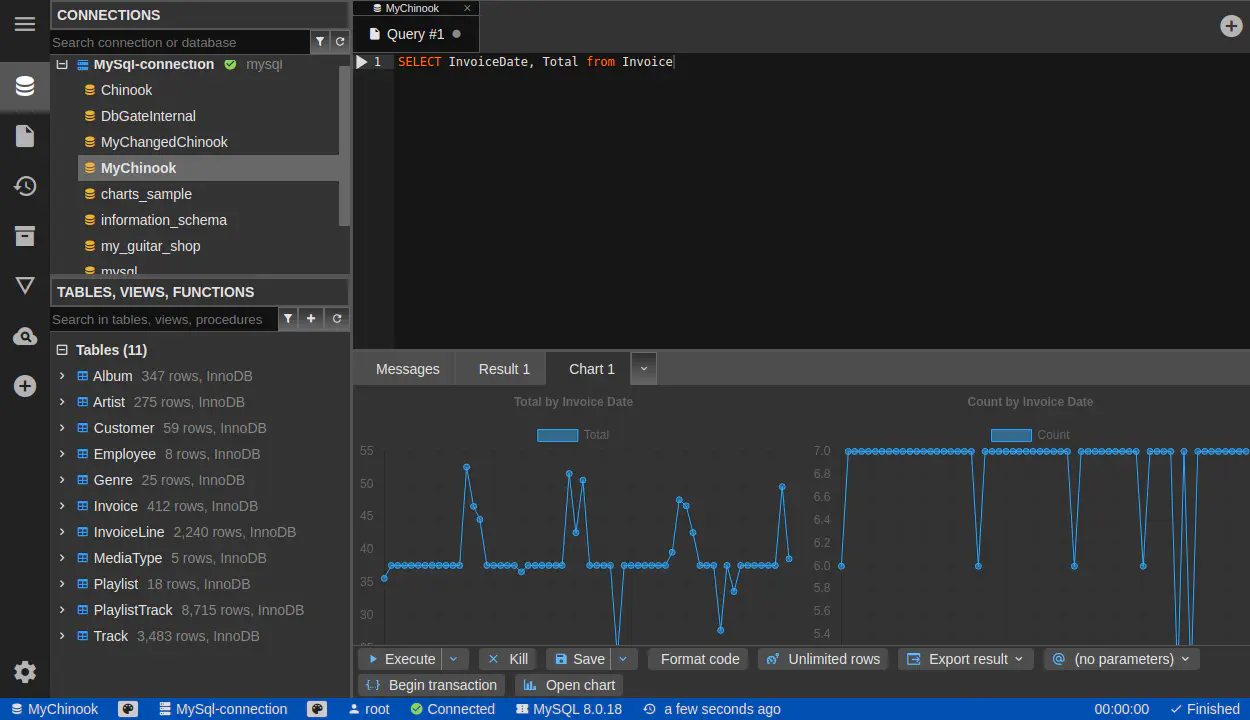Image resolution: width=1250 pixels, height=720 pixels.
Task: Switch to the Messages tab
Action: (407, 369)
